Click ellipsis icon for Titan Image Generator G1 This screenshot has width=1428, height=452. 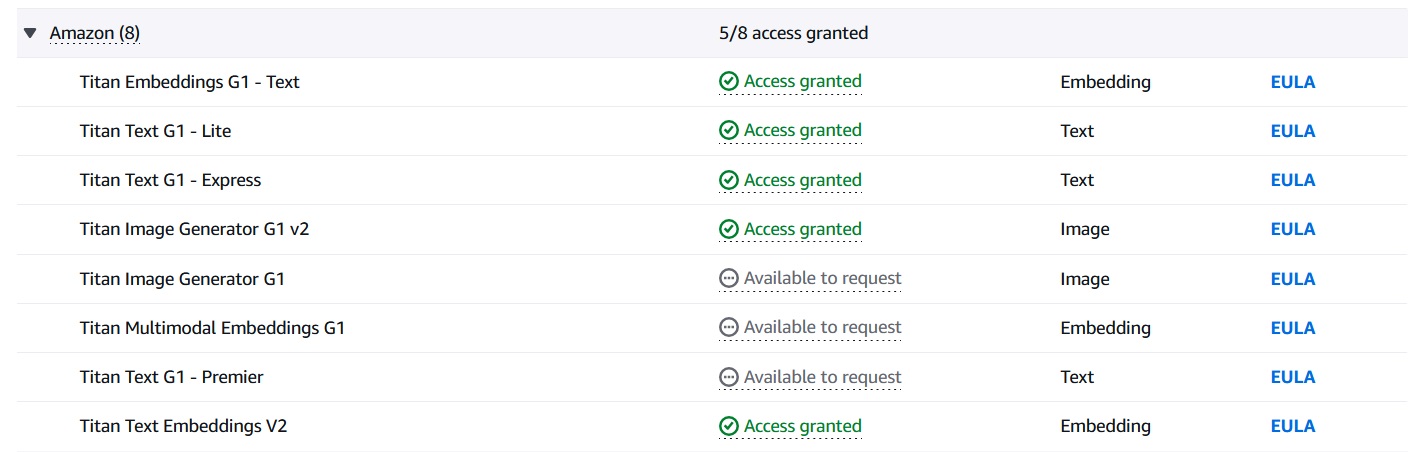point(729,279)
